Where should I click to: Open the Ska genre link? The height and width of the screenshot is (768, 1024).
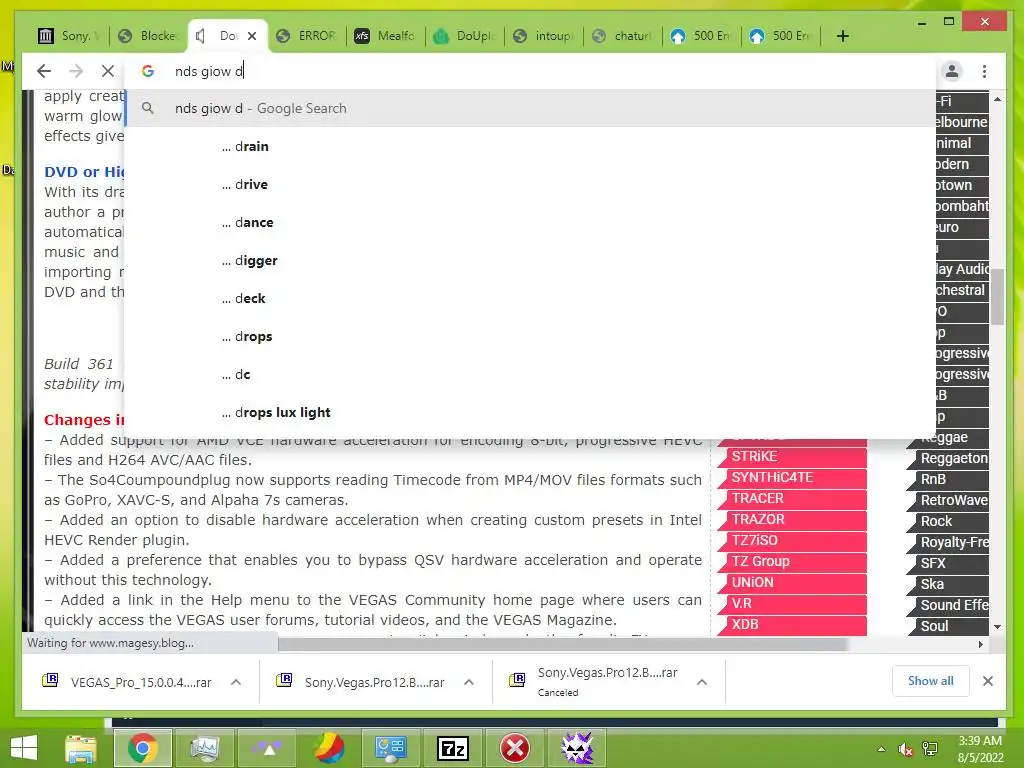(948, 584)
